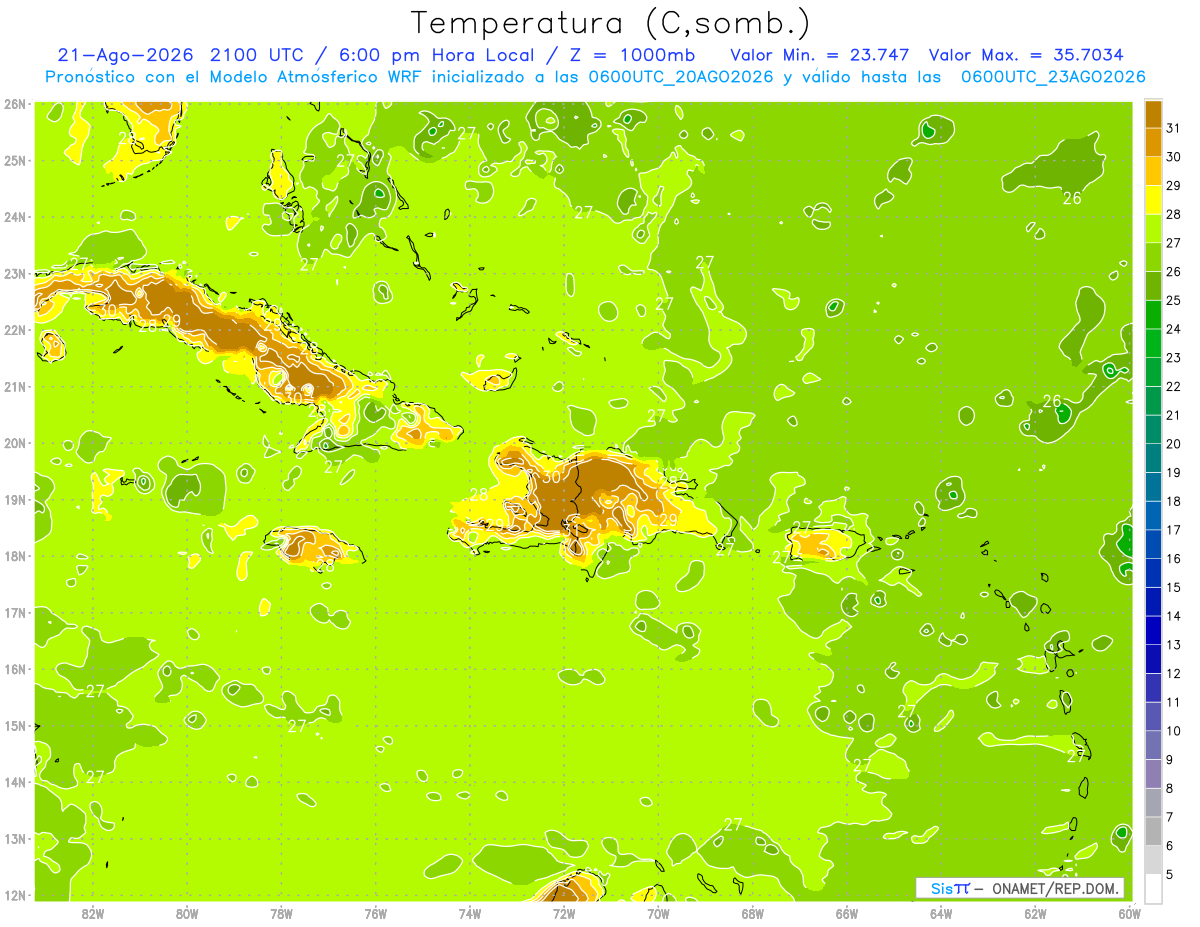This screenshot has height=927, width=1200.
Task: Click the '30' label on the color scale
Action: [1174, 157]
